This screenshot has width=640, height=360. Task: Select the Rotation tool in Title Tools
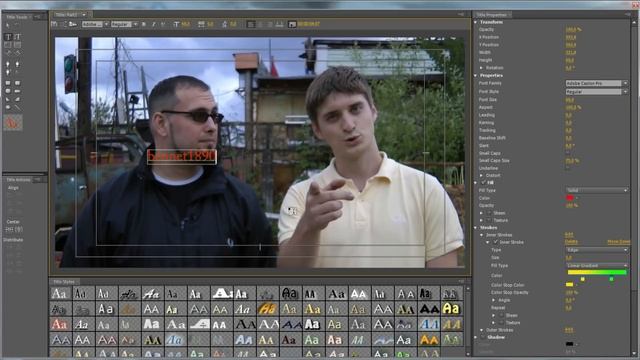17,25
